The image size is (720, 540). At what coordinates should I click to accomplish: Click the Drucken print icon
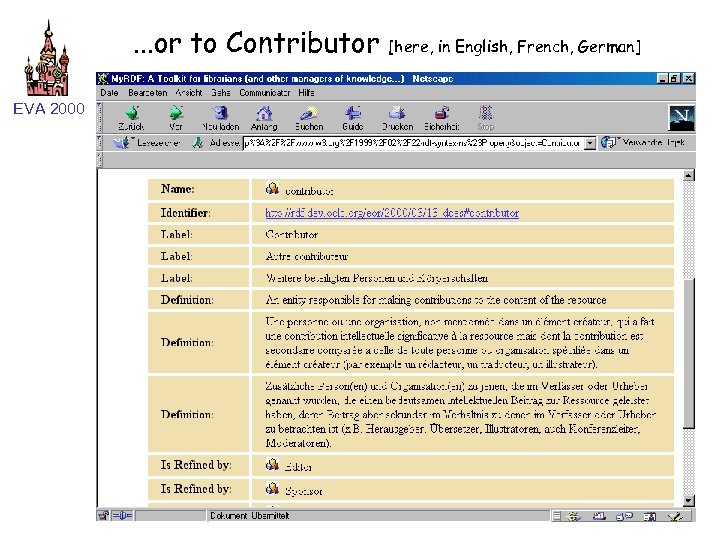pos(397,112)
